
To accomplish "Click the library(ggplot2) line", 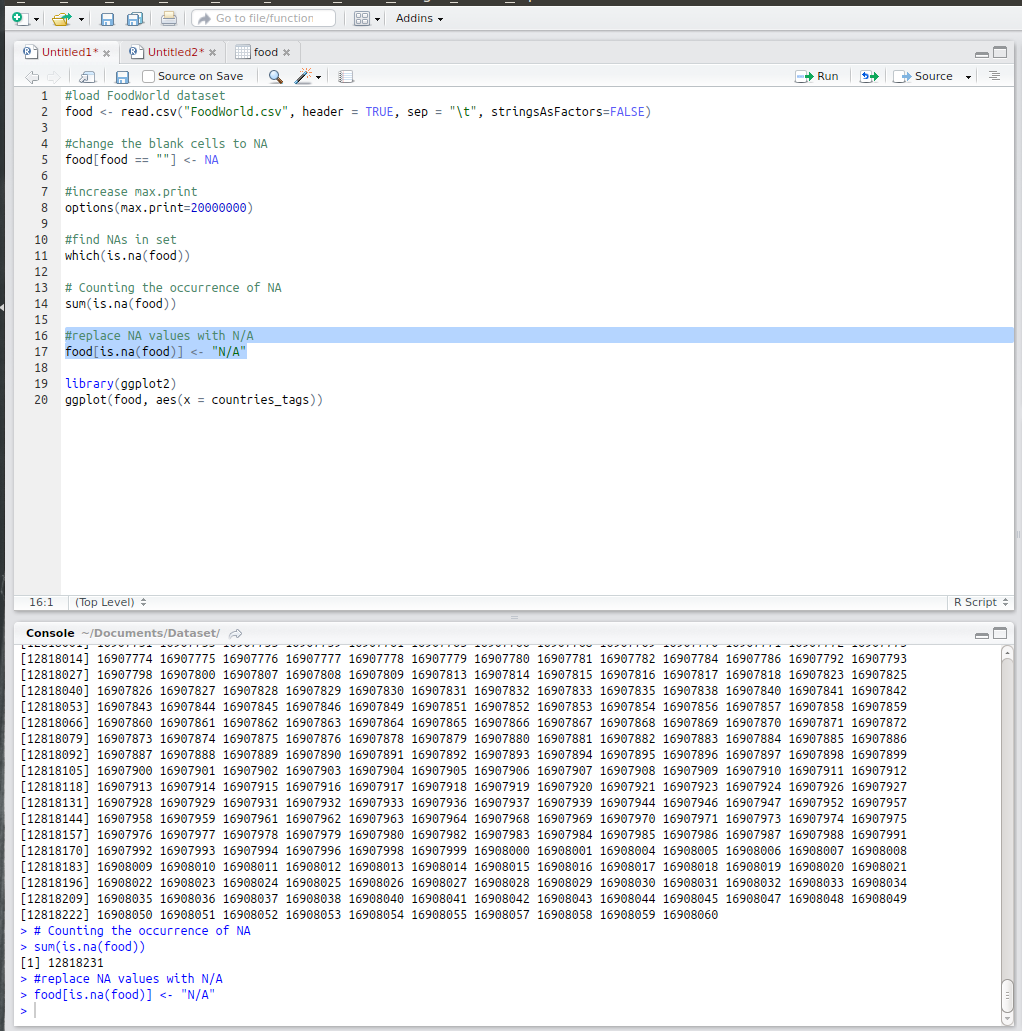I will coord(120,383).
